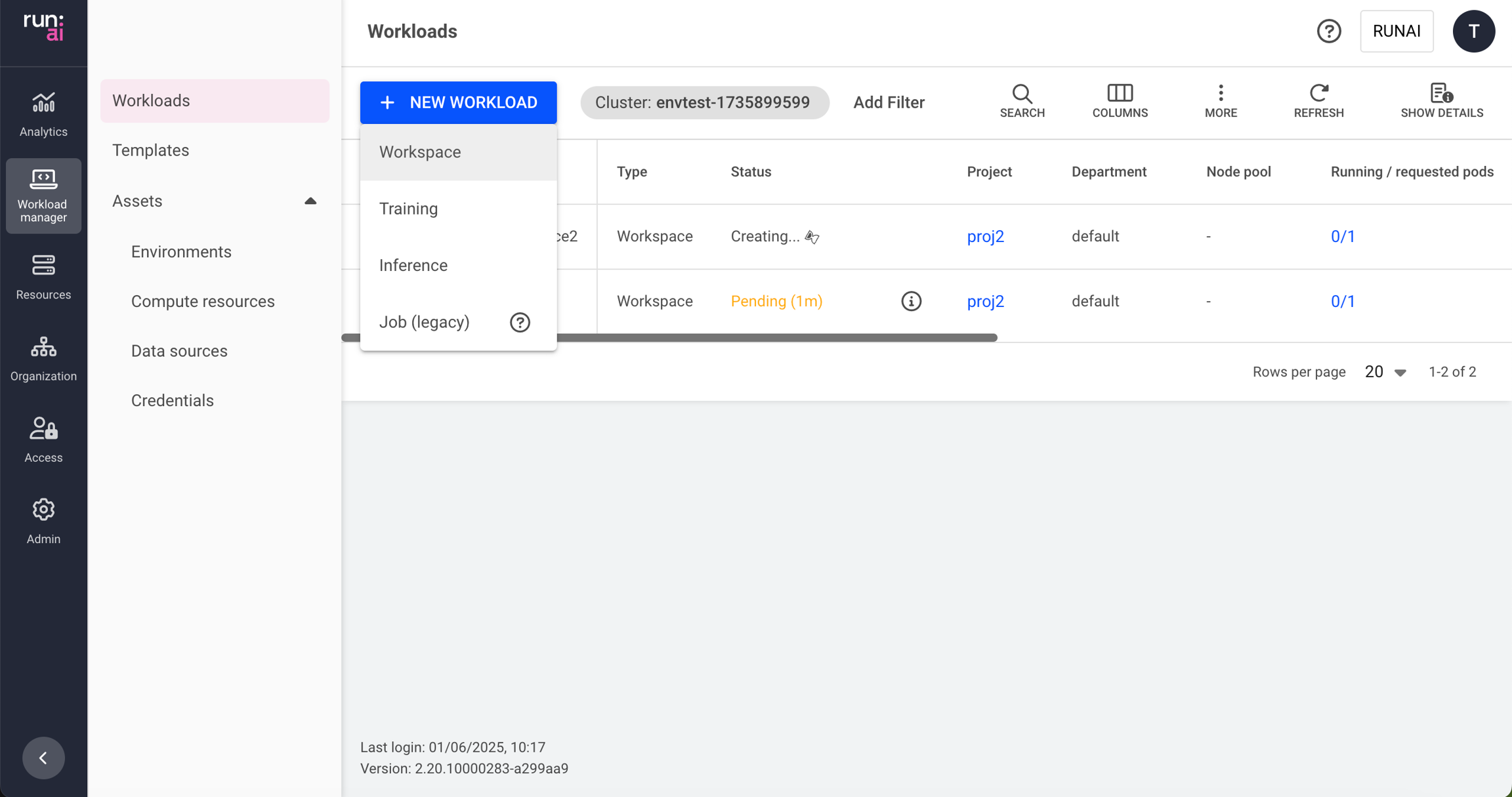This screenshot has width=1512, height=797.
Task: Open the Columns selector icon
Action: [x=1119, y=100]
